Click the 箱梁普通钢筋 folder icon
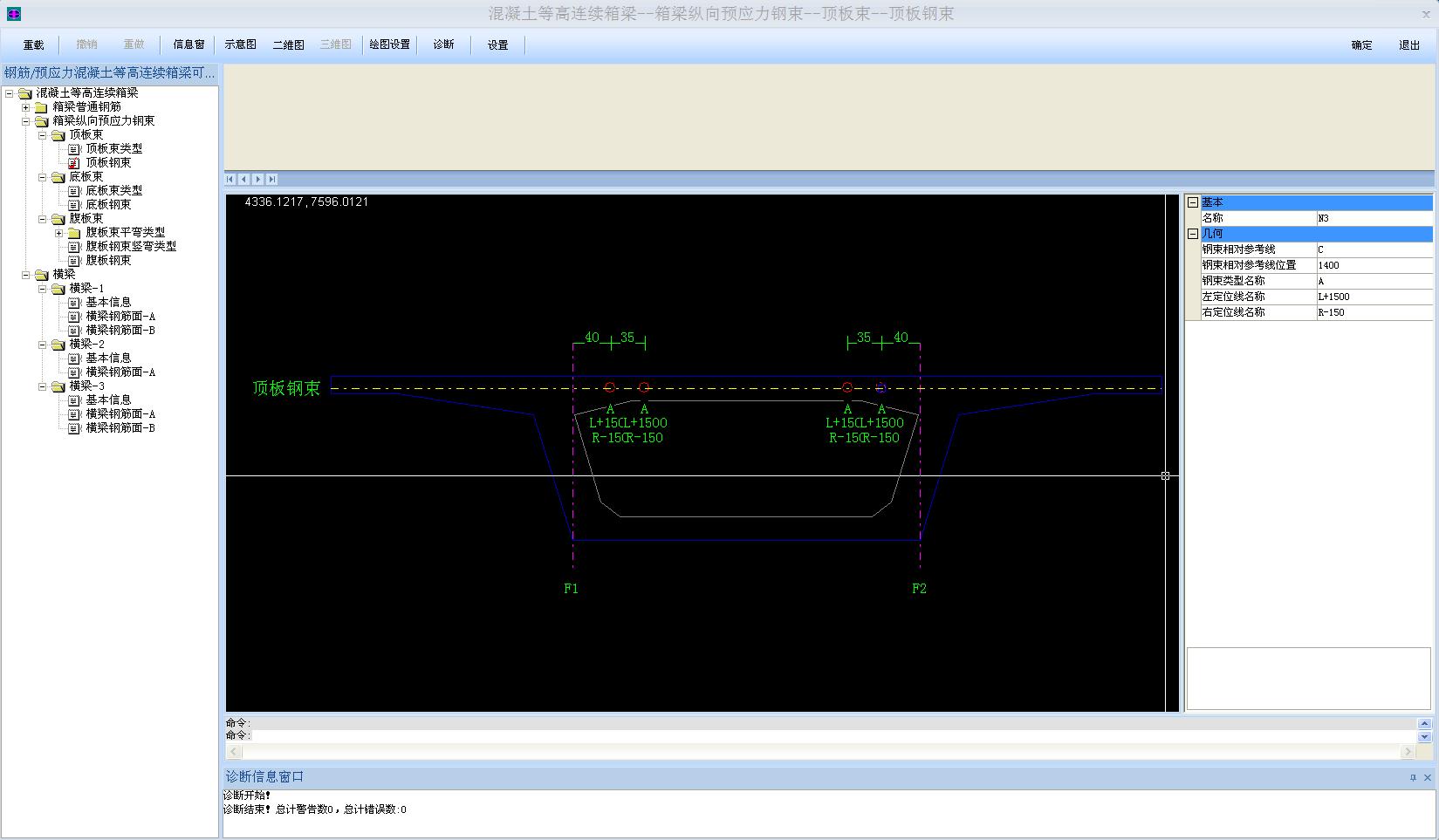 (x=41, y=107)
